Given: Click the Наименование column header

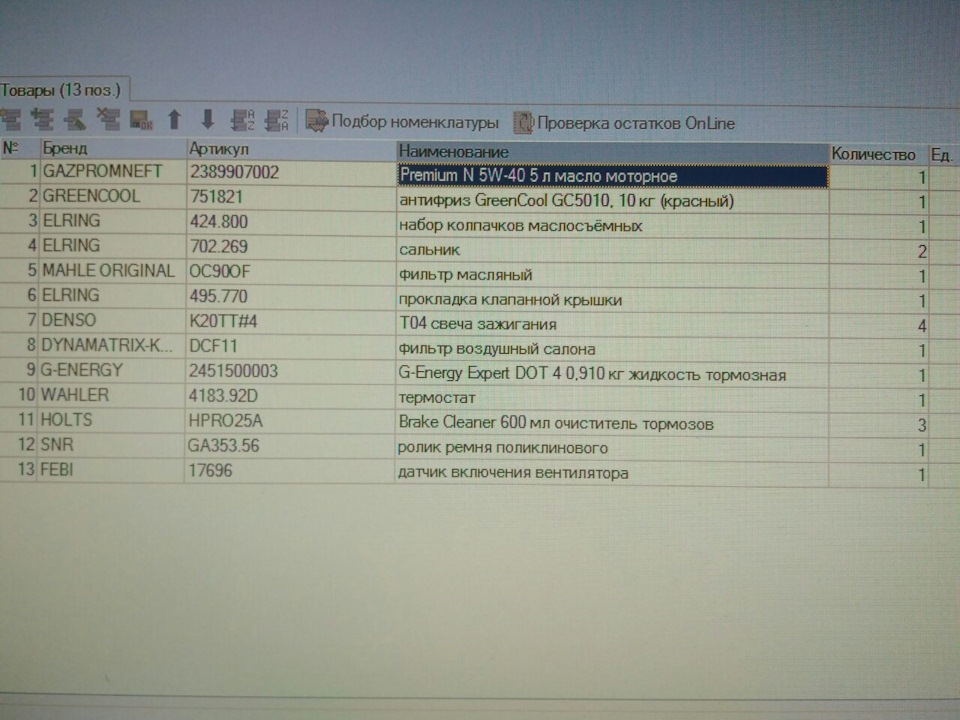Looking at the screenshot, I should click(x=612, y=152).
